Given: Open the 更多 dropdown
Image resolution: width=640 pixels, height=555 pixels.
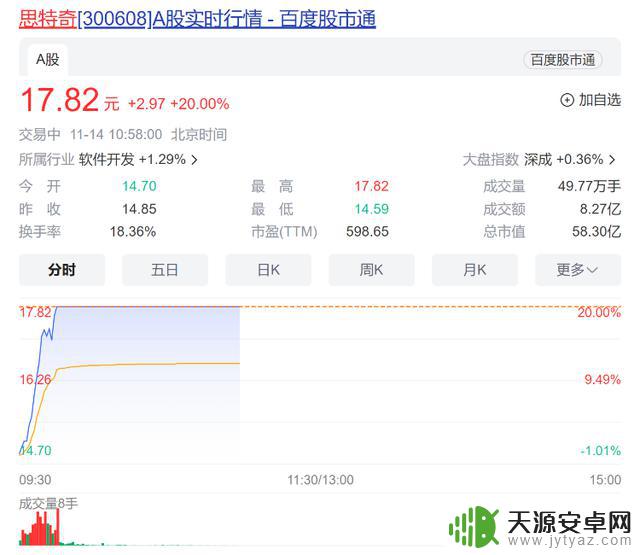Looking at the screenshot, I should point(578,270).
